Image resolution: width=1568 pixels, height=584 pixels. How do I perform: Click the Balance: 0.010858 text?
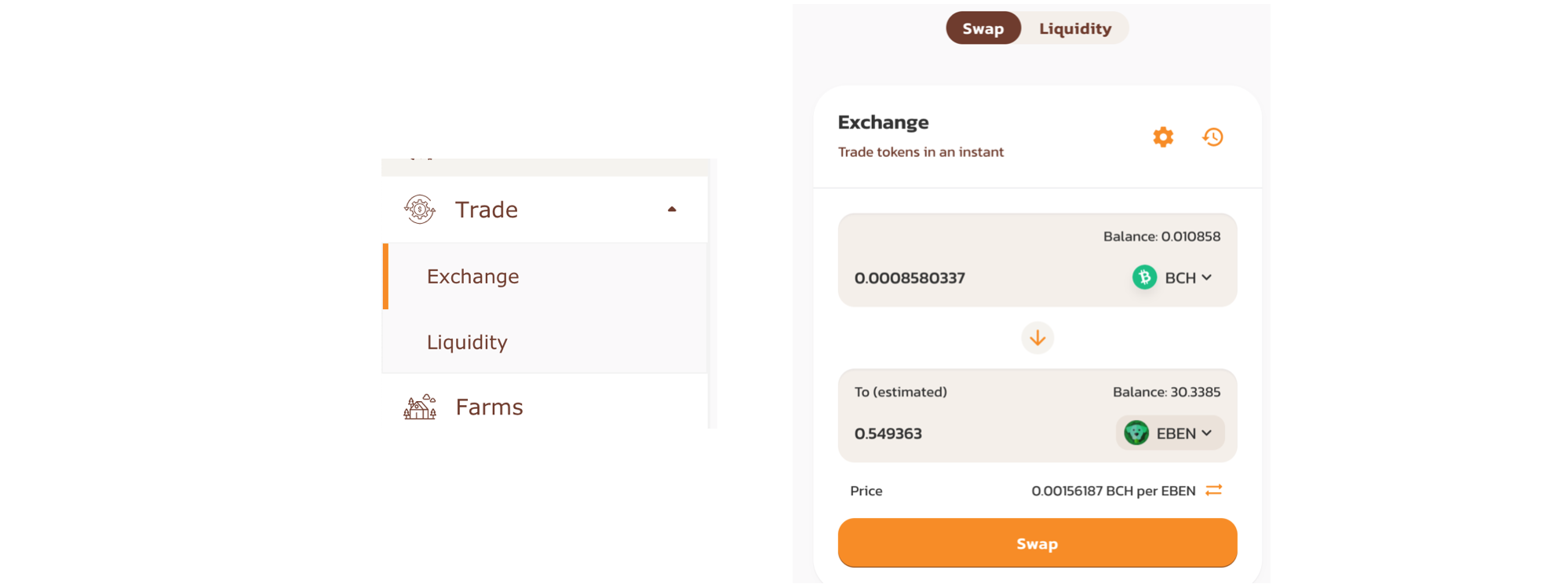1161,236
